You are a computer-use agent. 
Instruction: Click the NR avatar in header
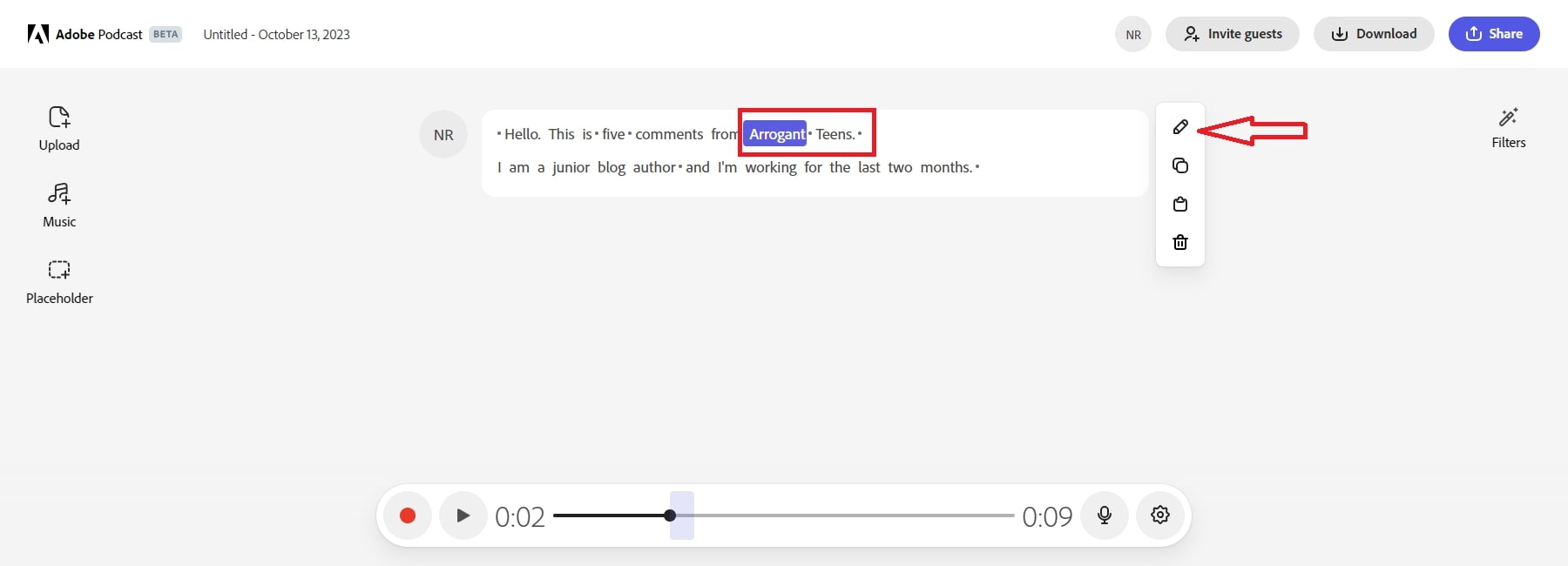[x=1133, y=34]
